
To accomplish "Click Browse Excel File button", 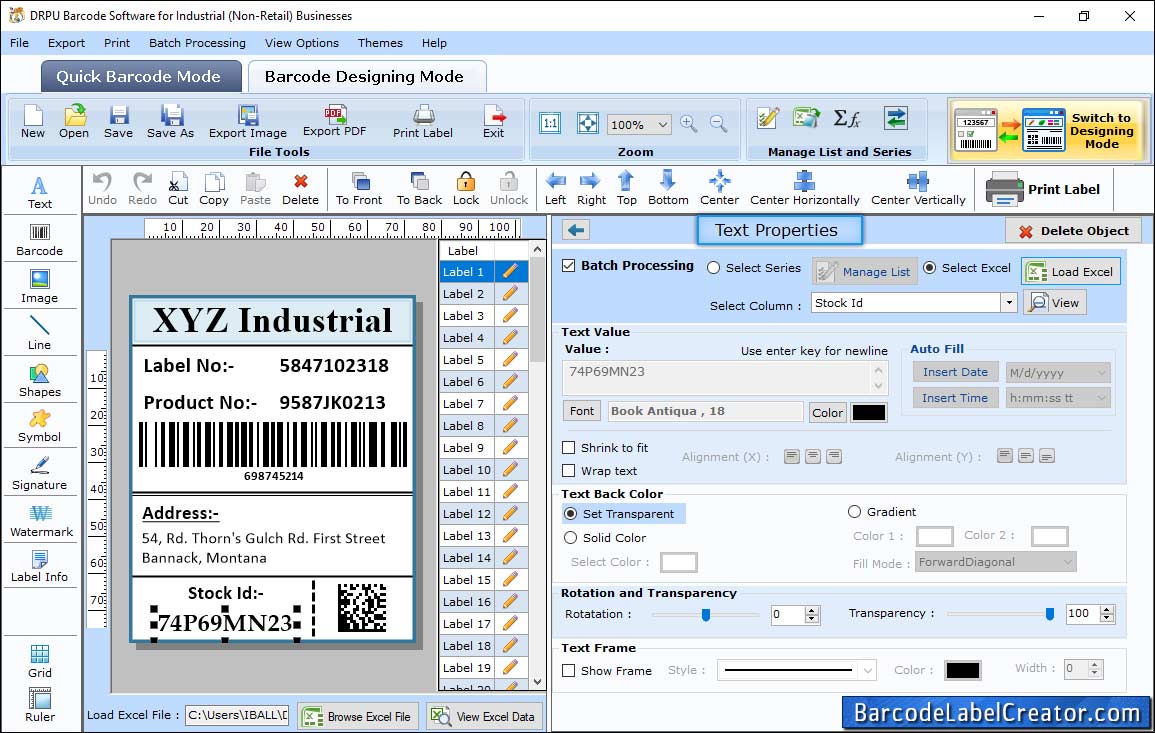I will 358,716.
